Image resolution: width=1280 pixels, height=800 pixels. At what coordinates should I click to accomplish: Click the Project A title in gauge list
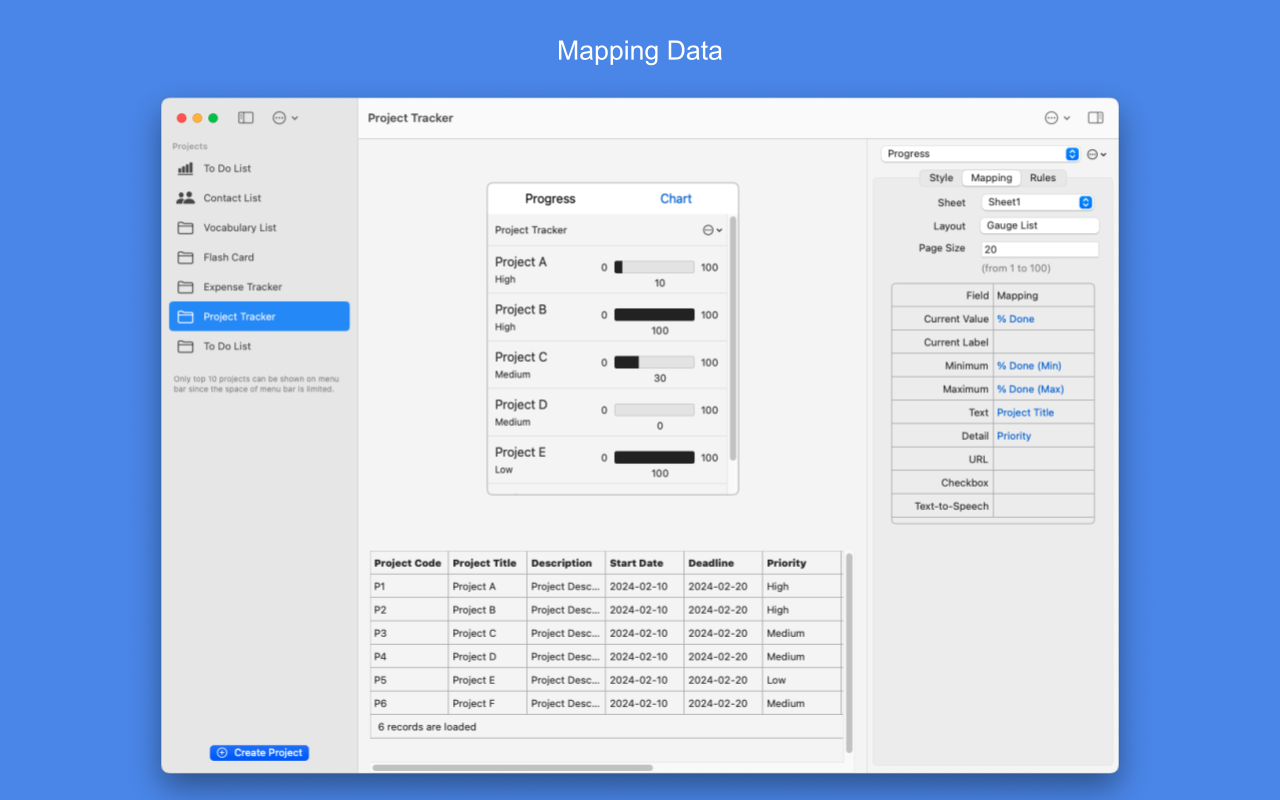pos(521,262)
